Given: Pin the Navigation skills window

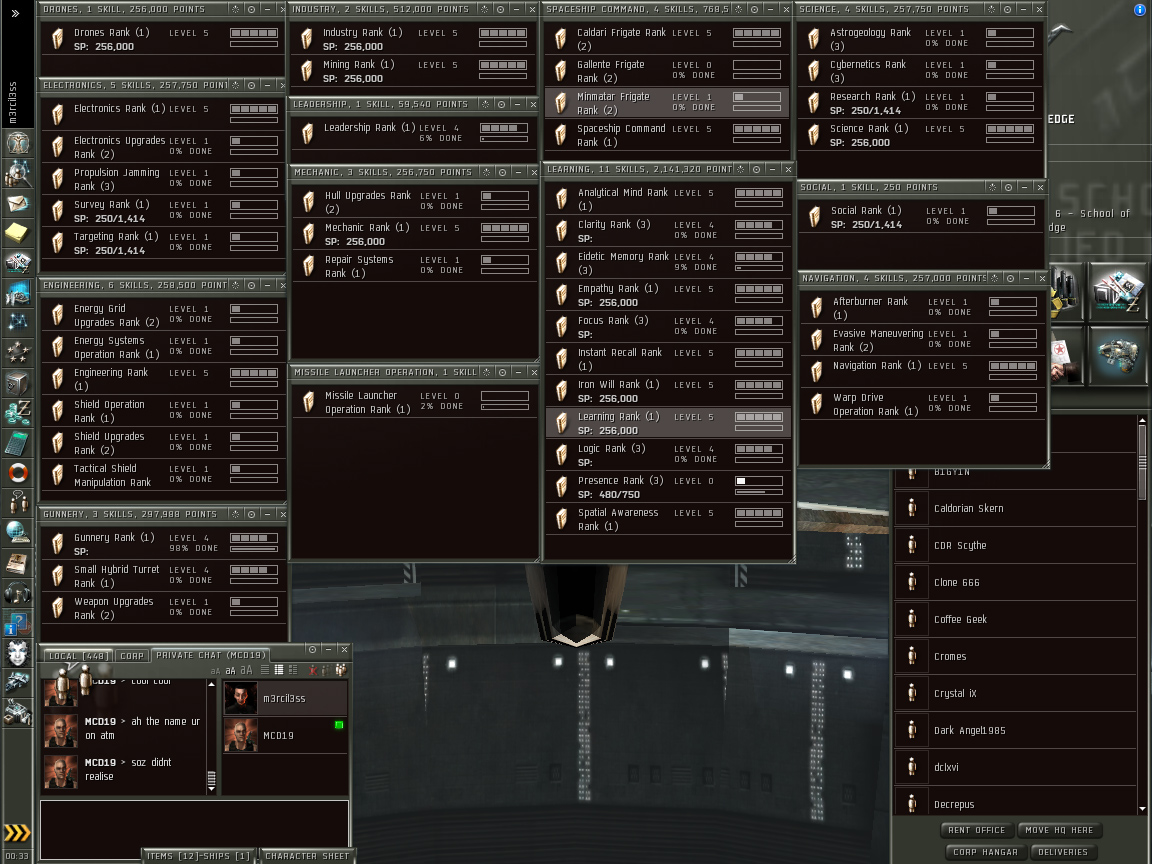Looking at the screenshot, I should tap(995, 278).
